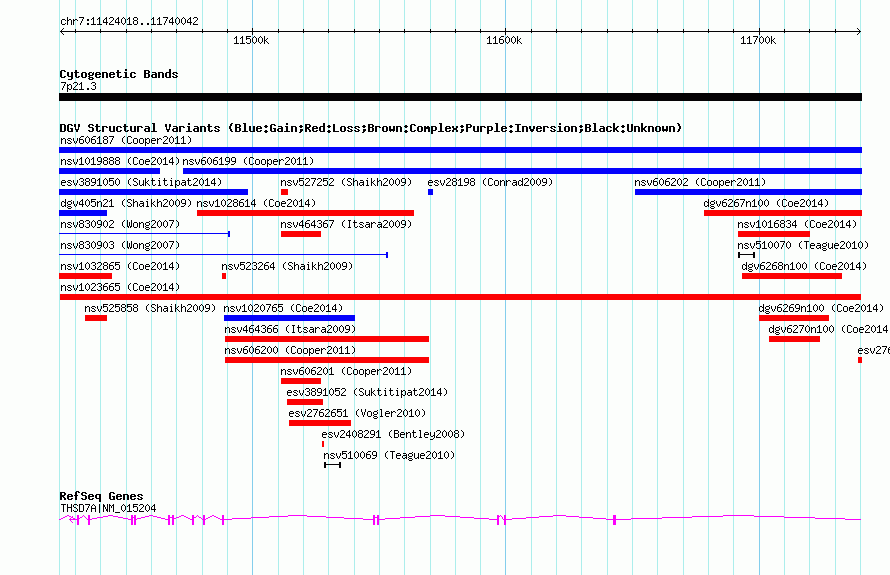Open the THSD7A|NM_015204 gene label
890x575 pixels.
click(108, 508)
